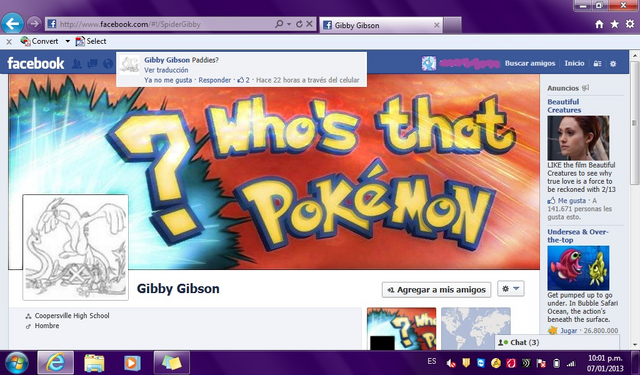640x375 pixels.
Task: Open the Windows Start button
Action: click(16, 363)
